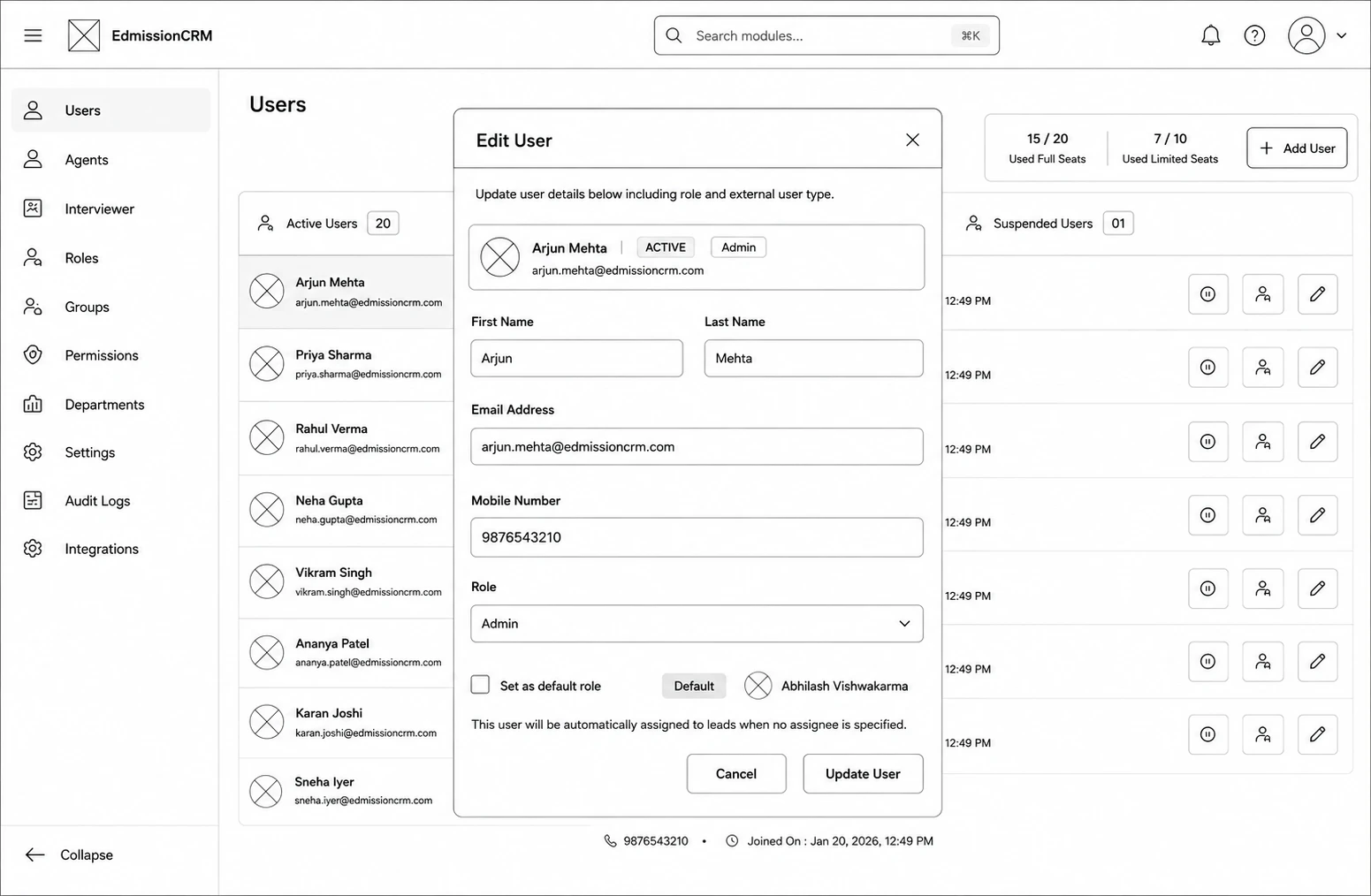Click pause icon in Vikram Singh row
The image size is (1371, 896).
[1207, 588]
